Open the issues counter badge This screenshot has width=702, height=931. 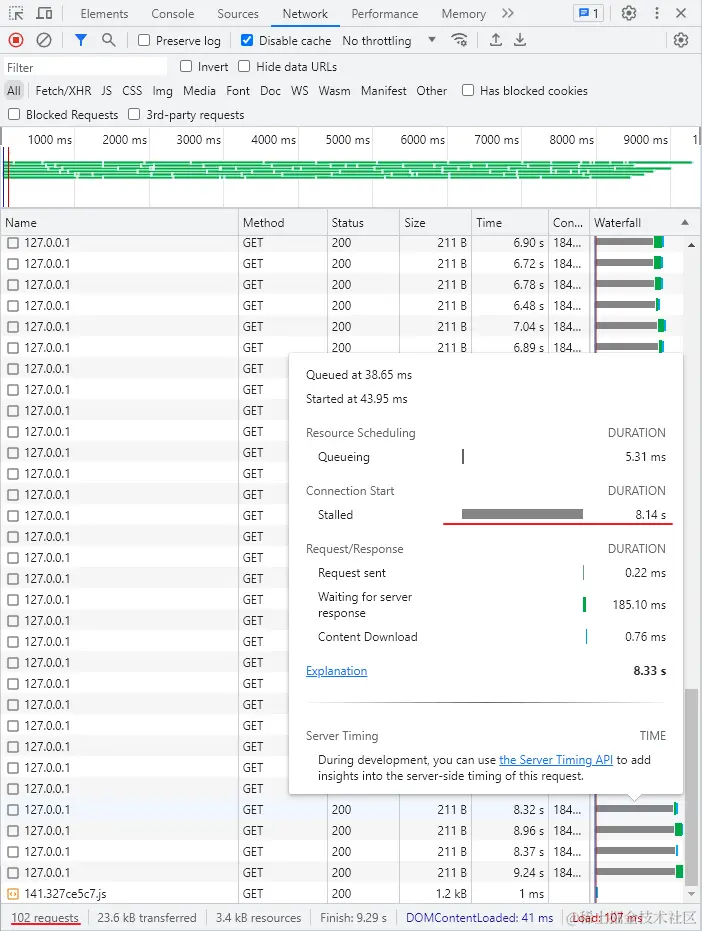pyautogui.click(x=588, y=13)
